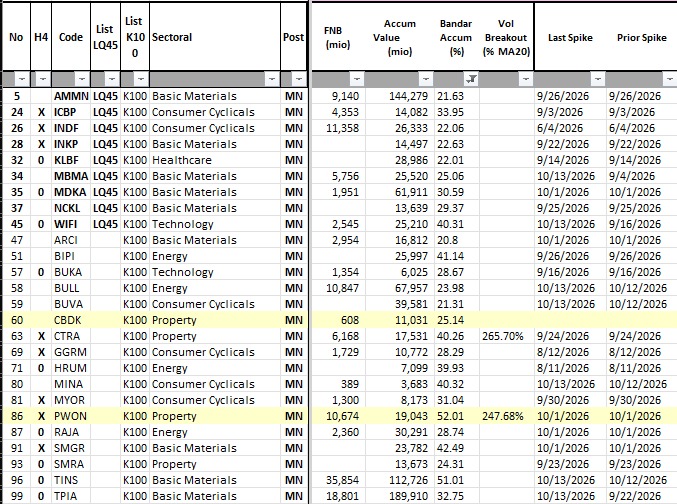This screenshot has height=504, width=677.
Task: Click the RAJA code cell
Action: (x=71, y=432)
